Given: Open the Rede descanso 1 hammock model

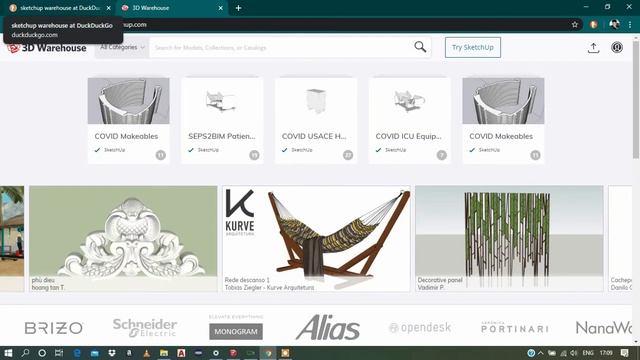Looking at the screenshot, I should pos(316,238).
